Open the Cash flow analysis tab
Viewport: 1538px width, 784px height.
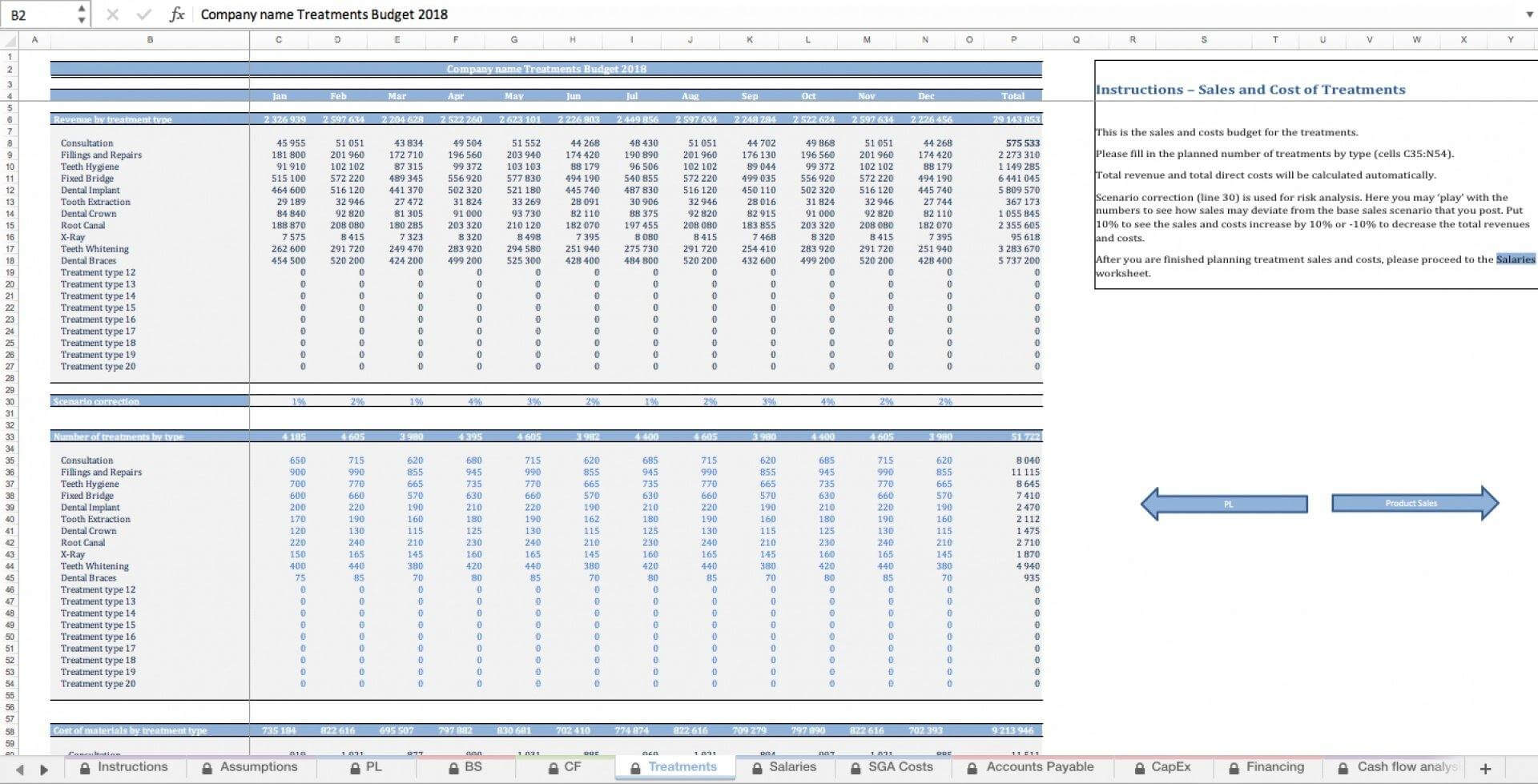coord(1397,767)
